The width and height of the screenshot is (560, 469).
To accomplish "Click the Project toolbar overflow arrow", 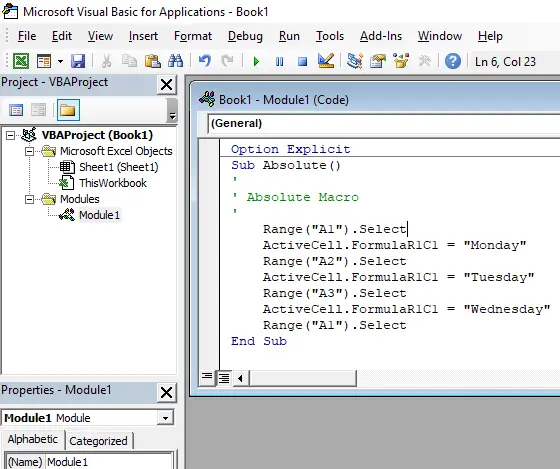I will (172, 116).
